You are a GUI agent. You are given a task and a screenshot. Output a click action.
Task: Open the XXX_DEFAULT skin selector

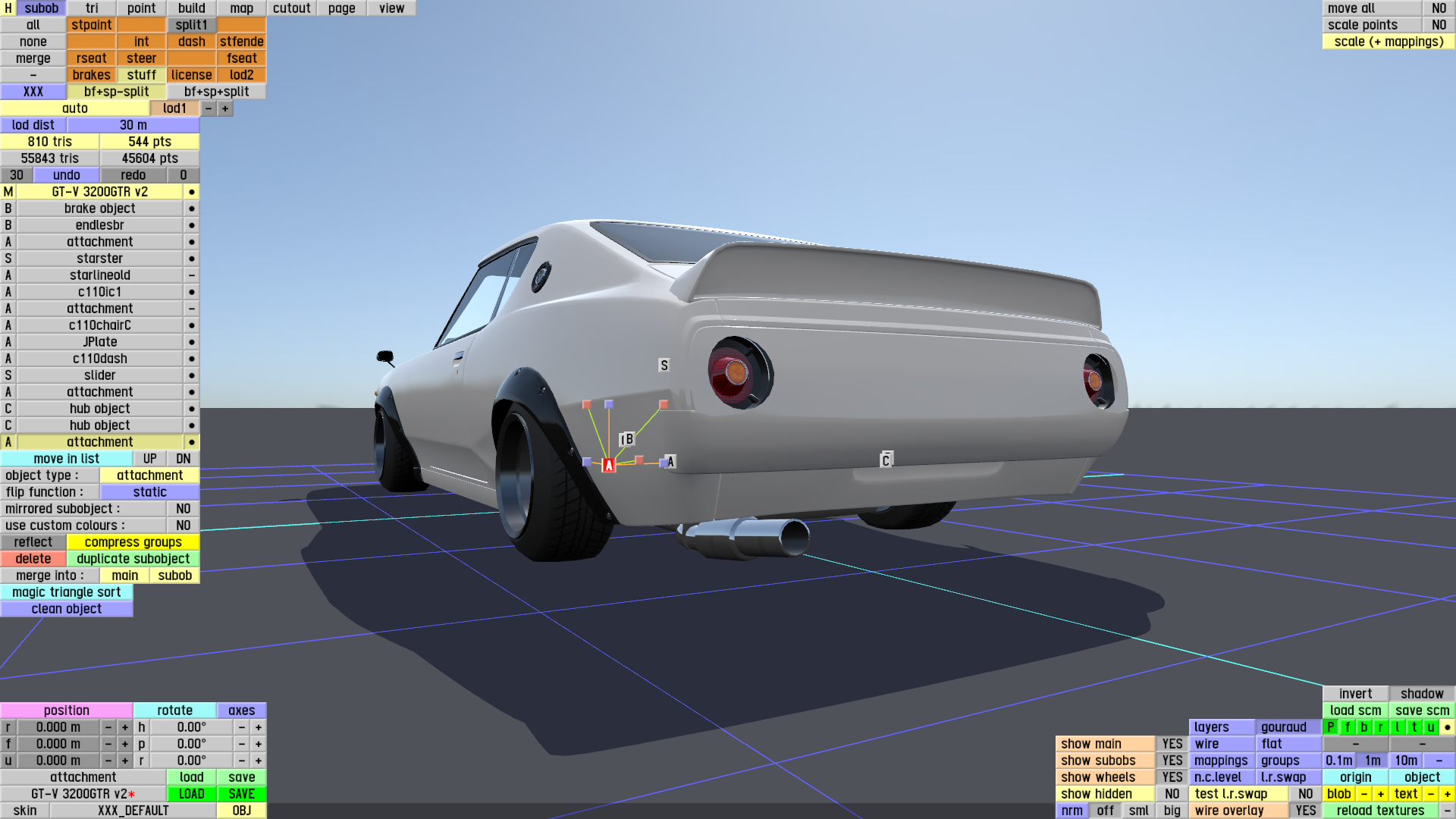[133, 811]
